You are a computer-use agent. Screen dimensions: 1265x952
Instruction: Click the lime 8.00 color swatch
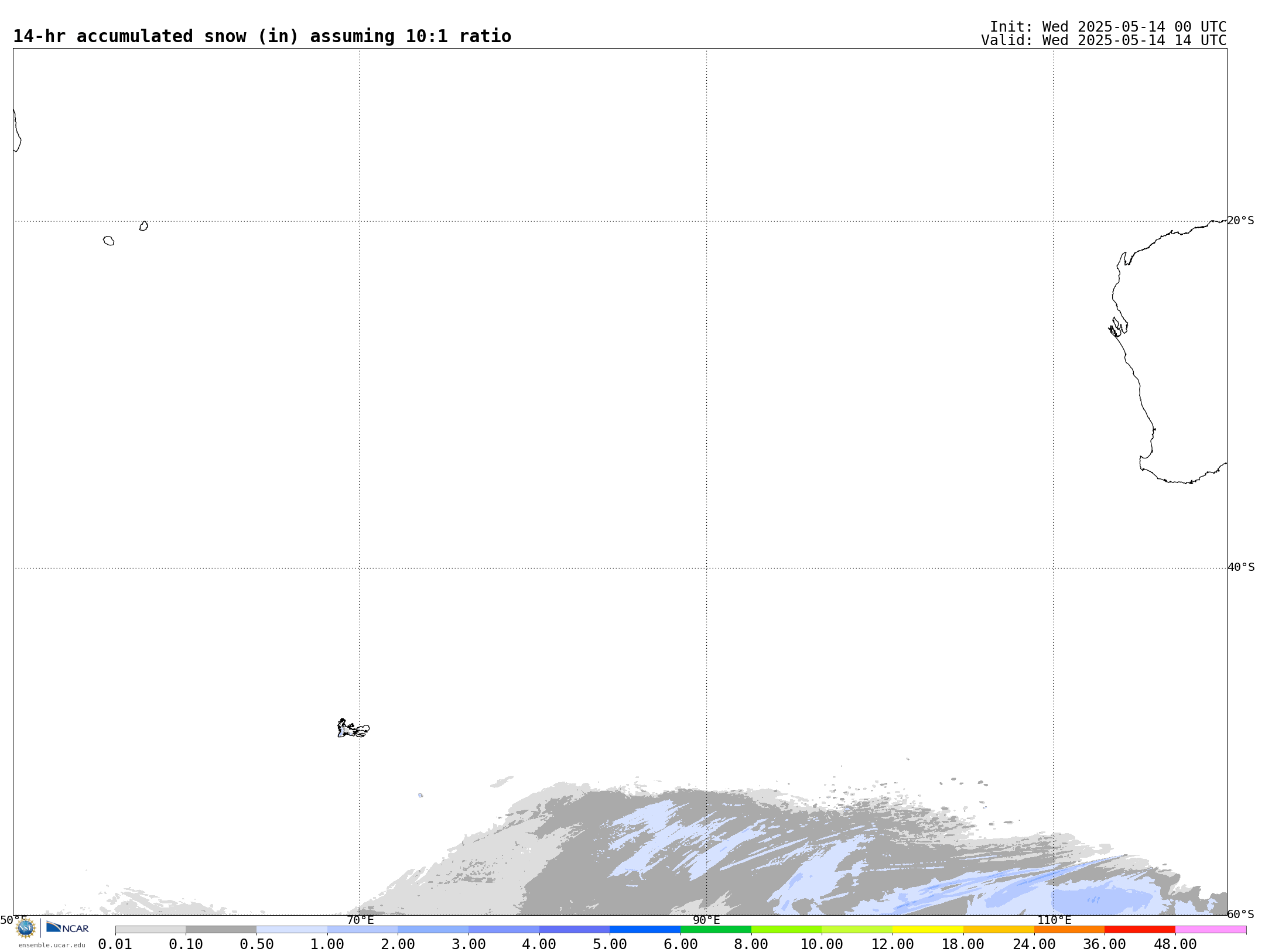(787, 930)
